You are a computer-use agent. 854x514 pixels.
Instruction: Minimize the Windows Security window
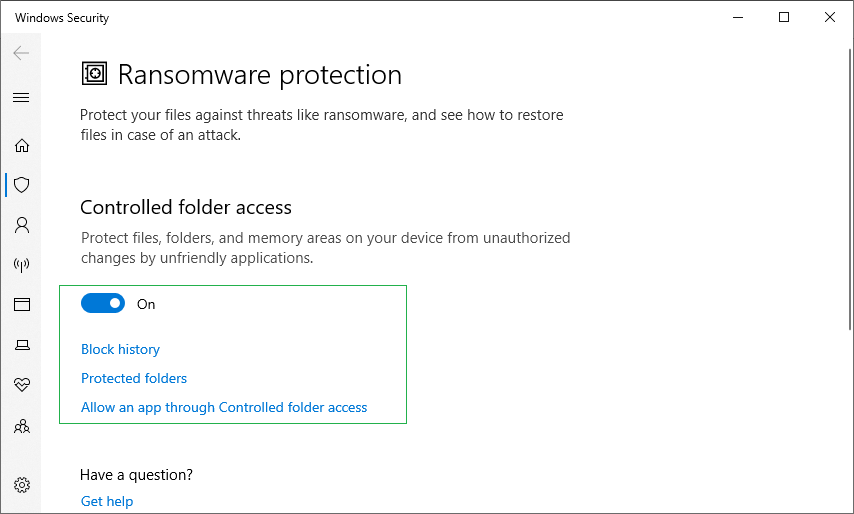point(738,17)
